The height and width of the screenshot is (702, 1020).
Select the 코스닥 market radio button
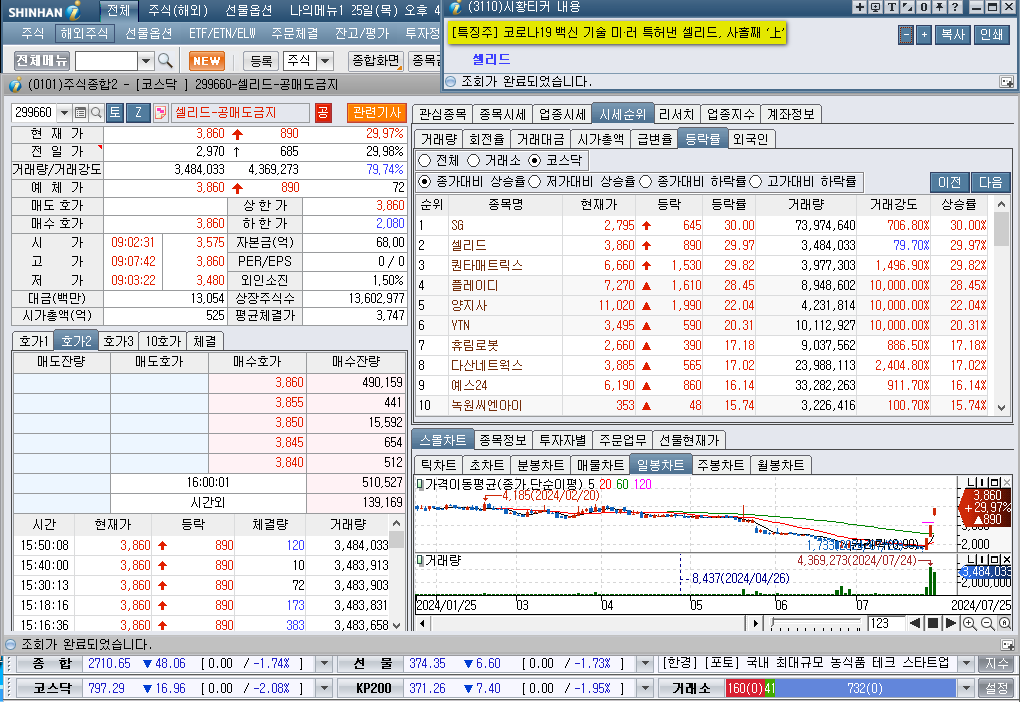[535, 160]
